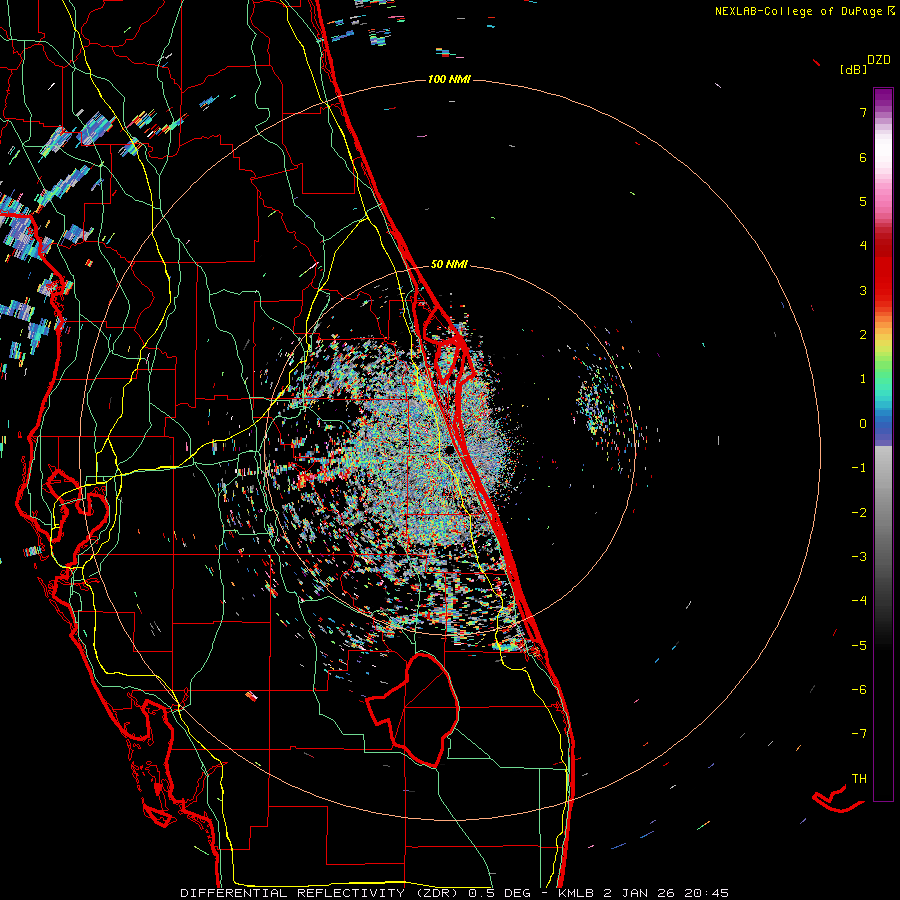900x900 pixels.
Task: Click the -7 dB value on the color scale
Action: [859, 734]
